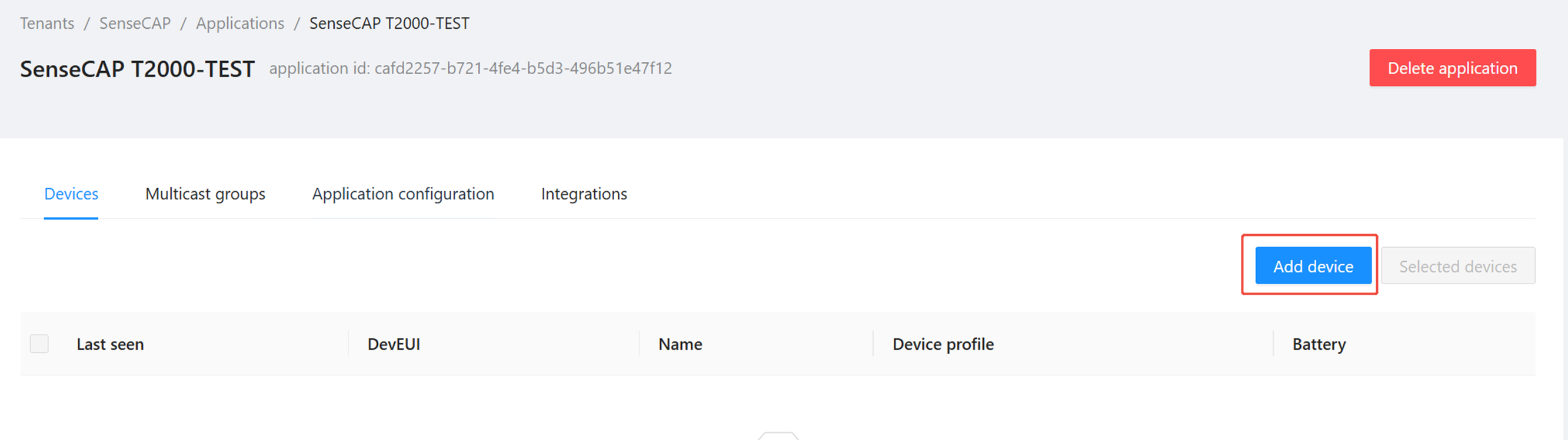This screenshot has width=1568, height=440.
Task: Select the Devices tab
Action: coord(71,194)
